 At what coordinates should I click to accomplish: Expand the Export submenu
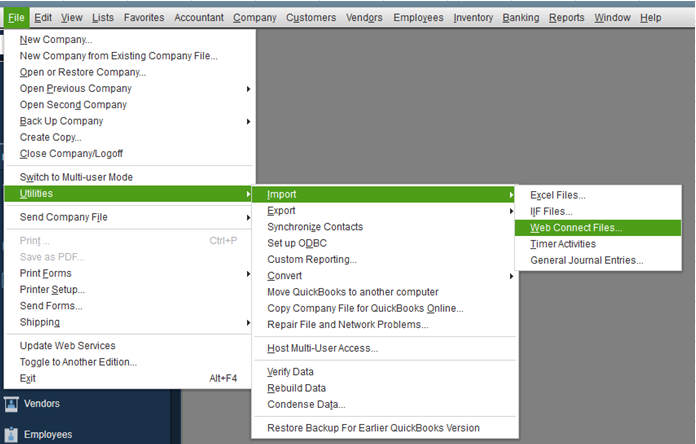pyautogui.click(x=385, y=211)
